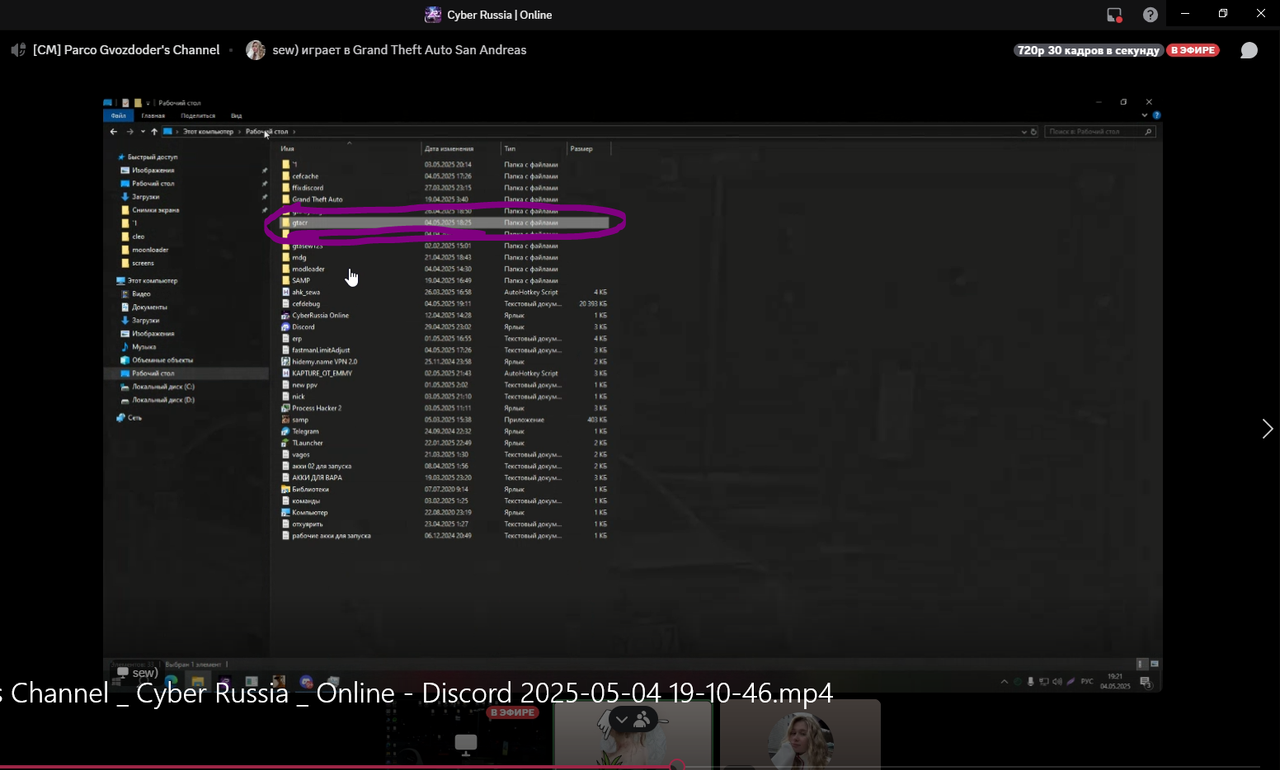The image size is (1280, 770).
Task: Select the cefcache folder icon
Action: (x=286, y=176)
